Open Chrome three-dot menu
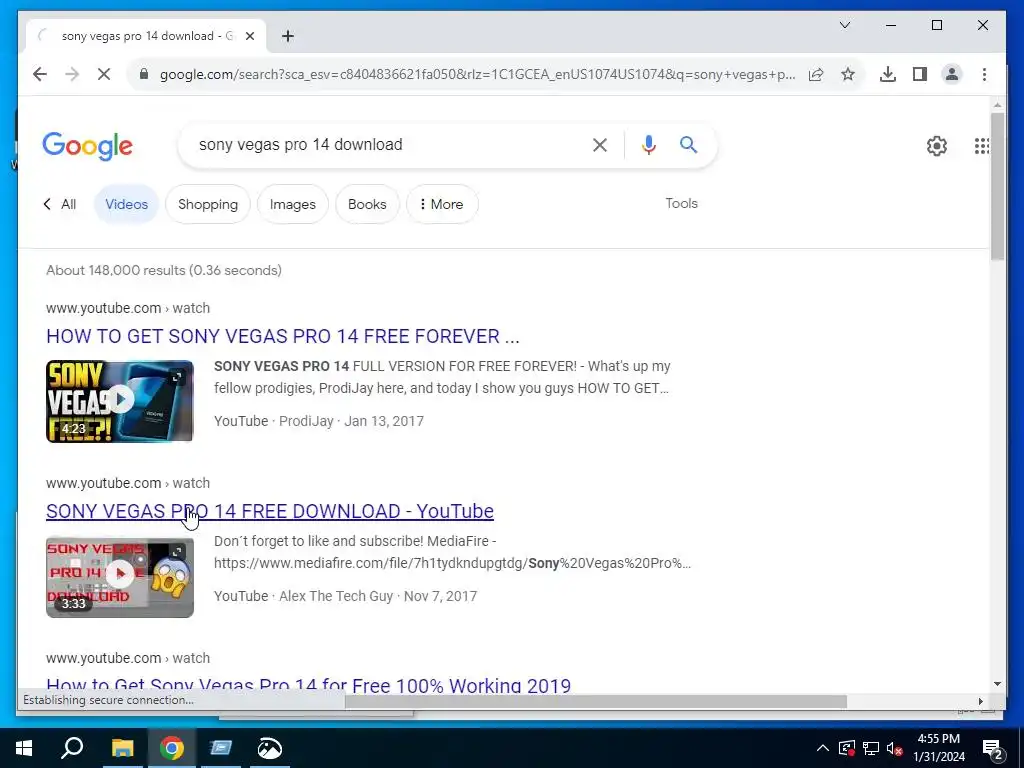This screenshot has height=768, width=1024. click(984, 74)
